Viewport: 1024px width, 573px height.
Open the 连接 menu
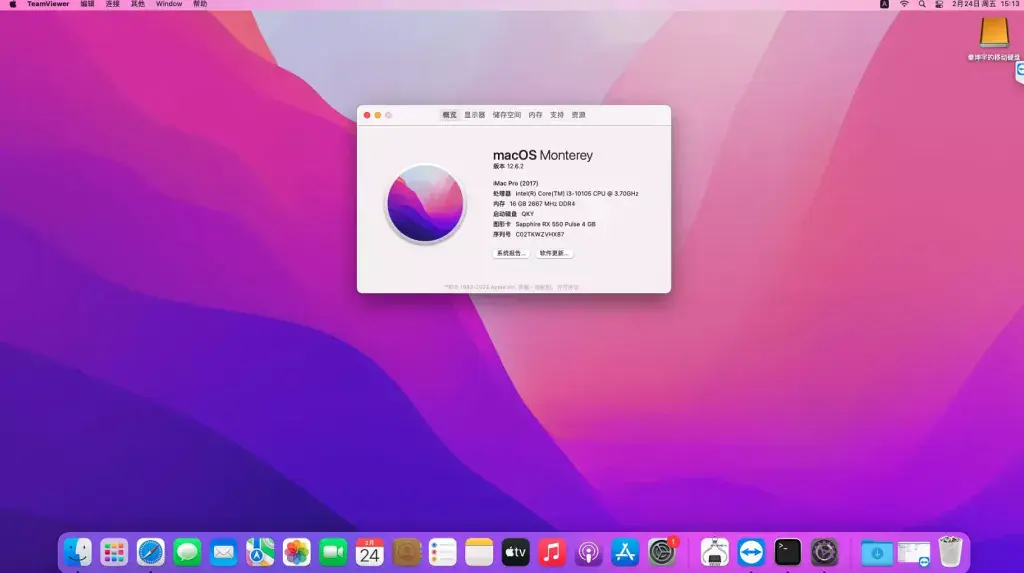(112, 4)
